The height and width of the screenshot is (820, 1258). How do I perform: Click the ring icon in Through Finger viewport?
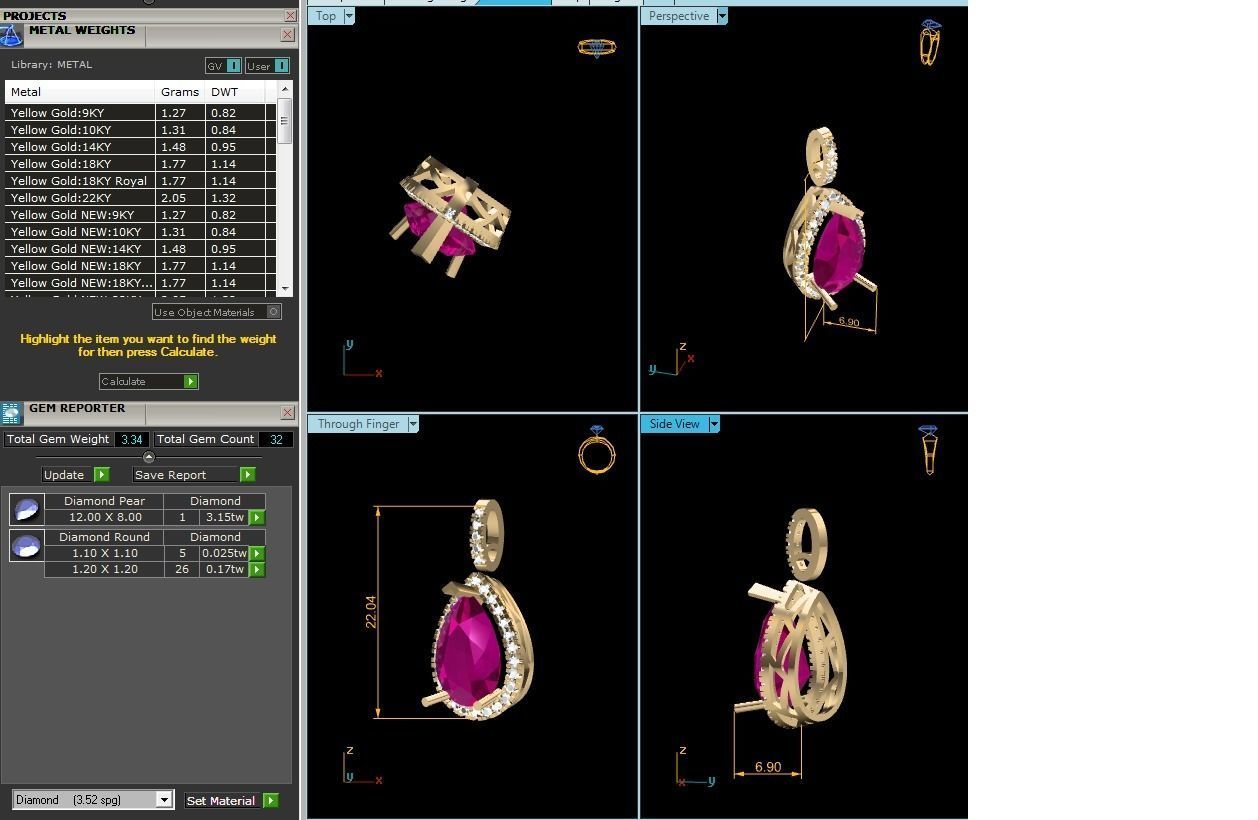pyautogui.click(x=597, y=449)
